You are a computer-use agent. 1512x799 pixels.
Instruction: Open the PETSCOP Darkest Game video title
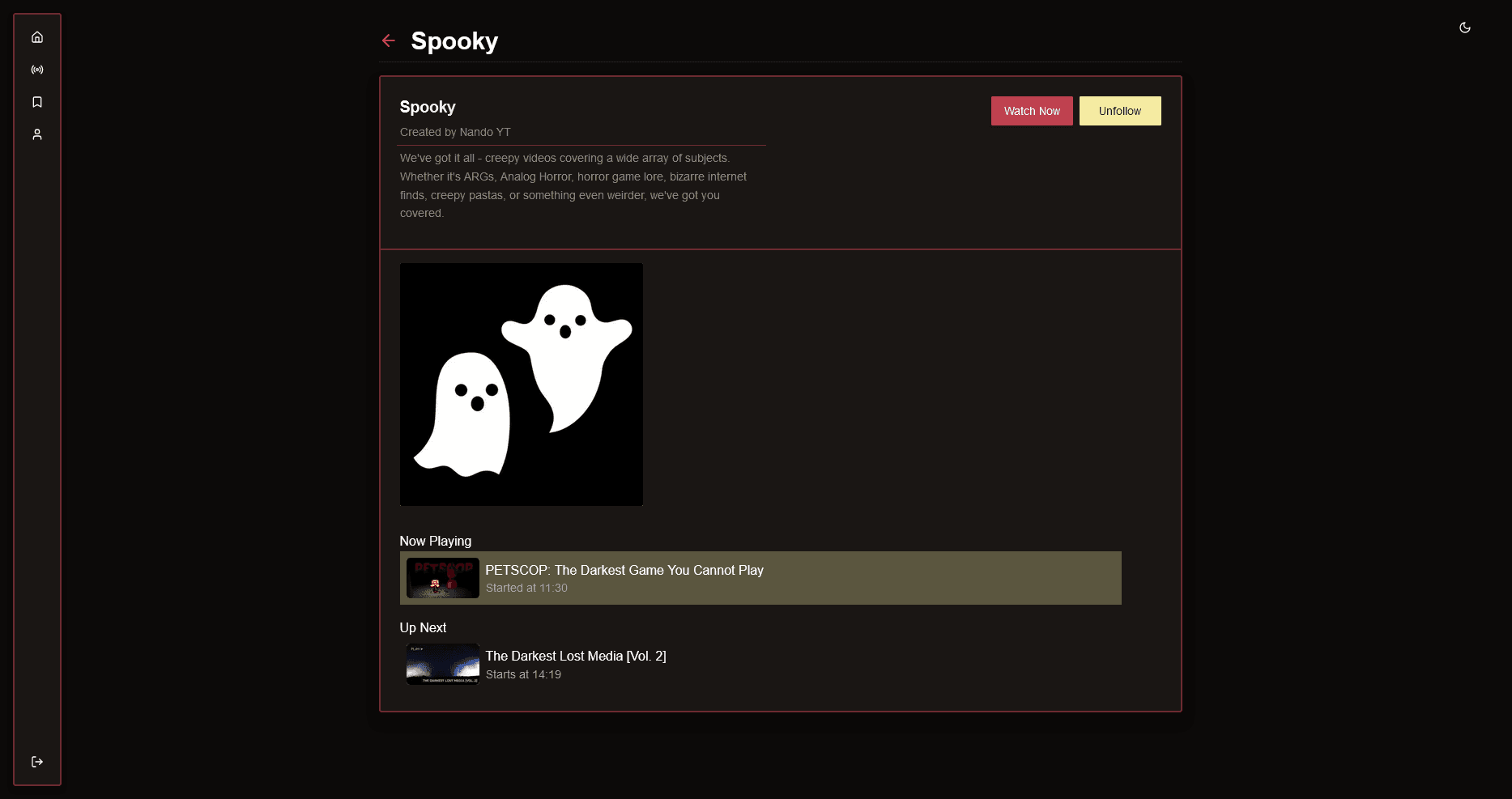pyautogui.click(x=624, y=570)
